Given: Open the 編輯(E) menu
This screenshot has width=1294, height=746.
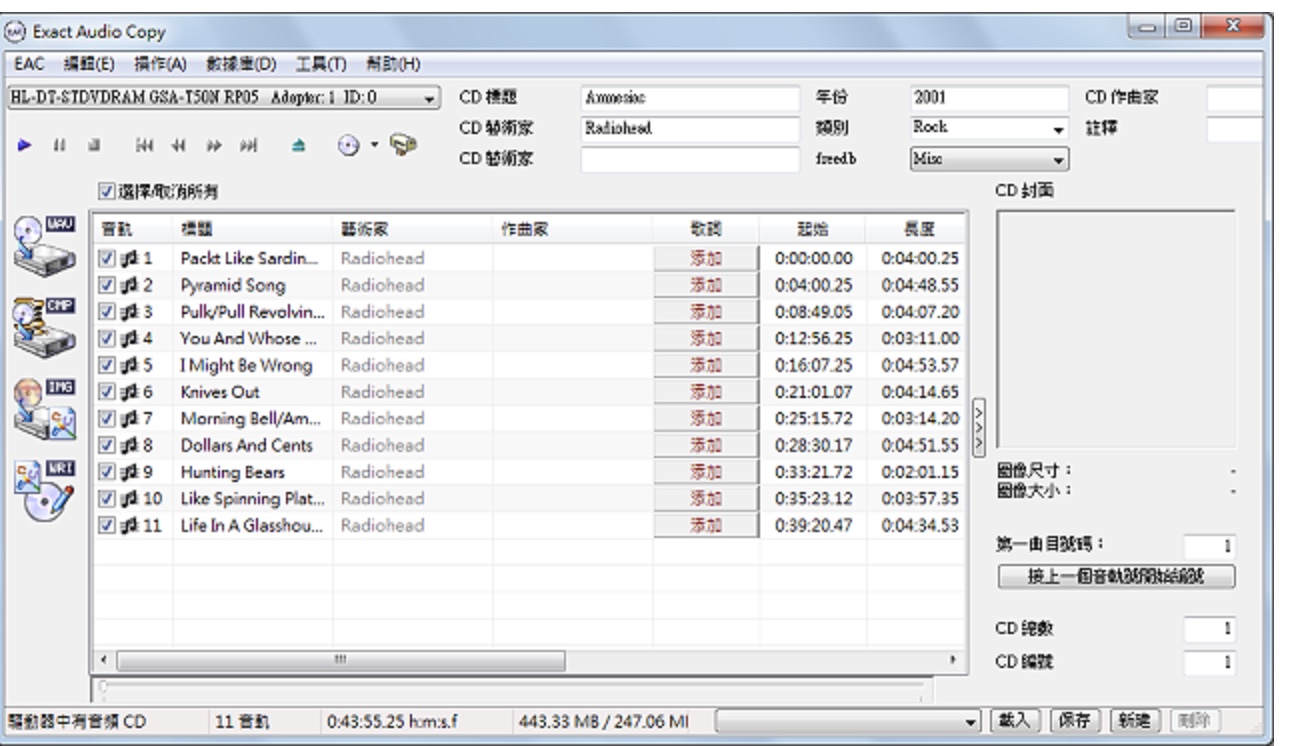Looking at the screenshot, I should (88, 64).
